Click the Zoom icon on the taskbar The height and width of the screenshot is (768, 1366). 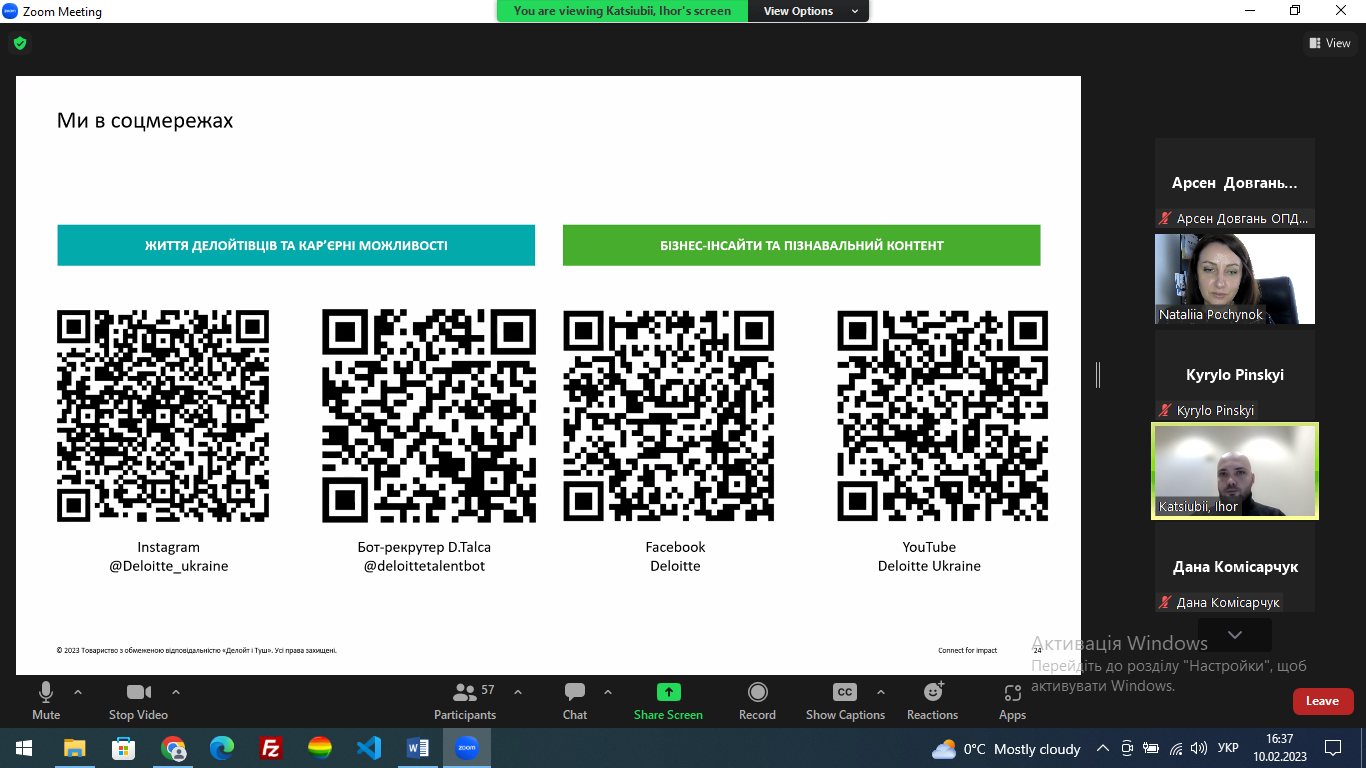click(467, 748)
